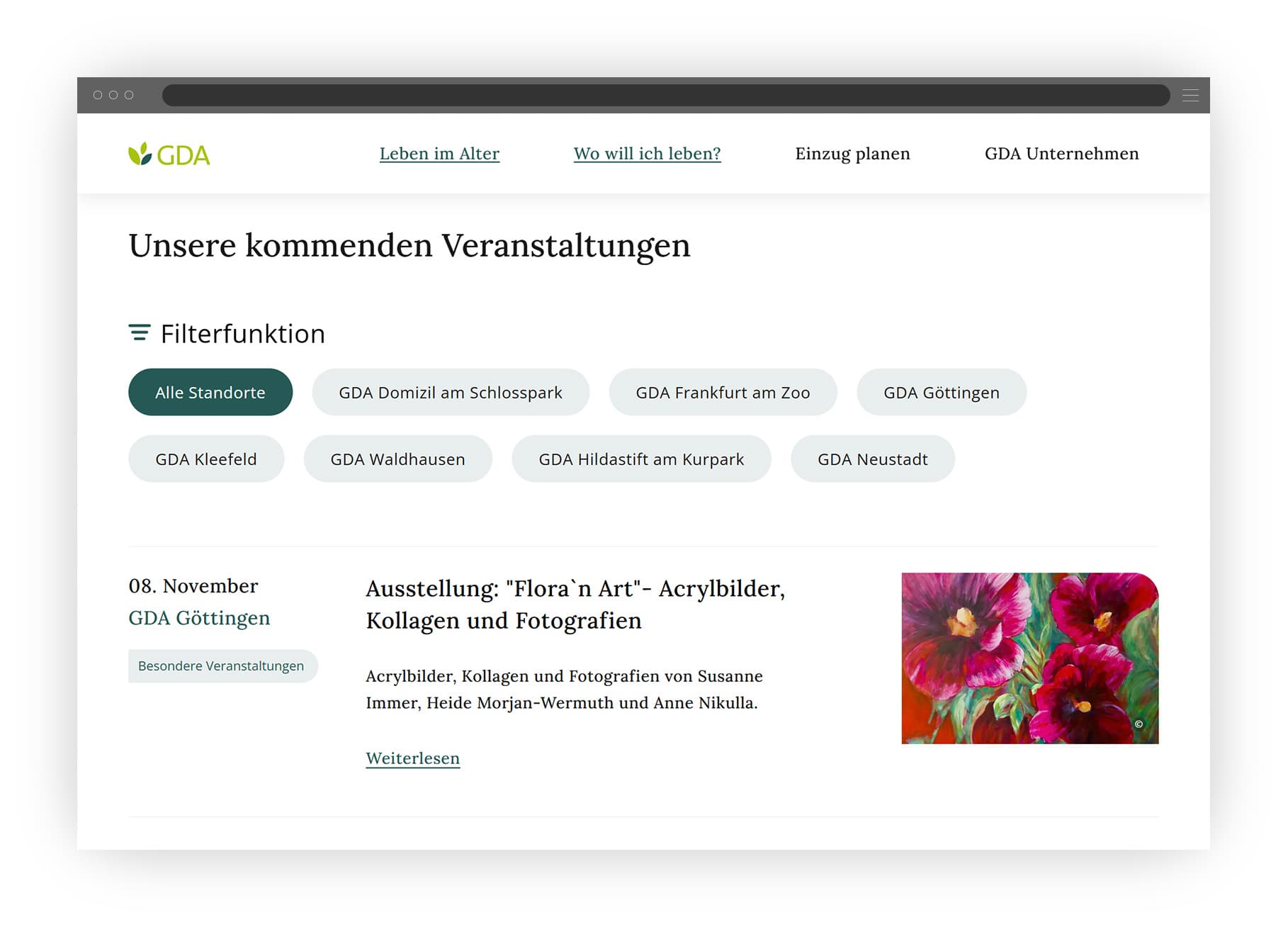Click the Besondere Veranstaltungen tag
Viewport: 1288px width, 927px height.
tap(222, 665)
